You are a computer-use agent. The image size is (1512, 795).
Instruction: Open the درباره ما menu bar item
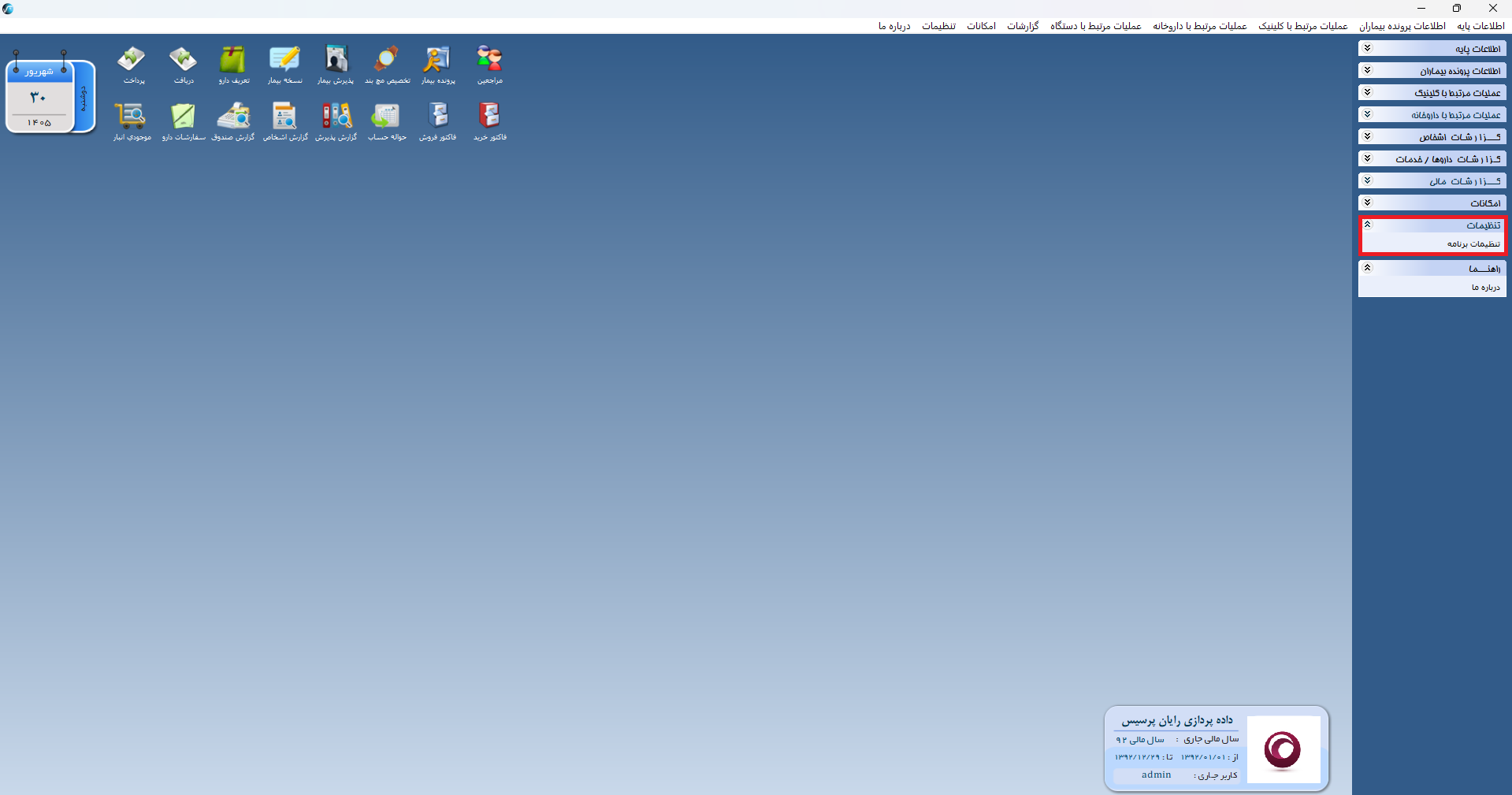click(894, 26)
